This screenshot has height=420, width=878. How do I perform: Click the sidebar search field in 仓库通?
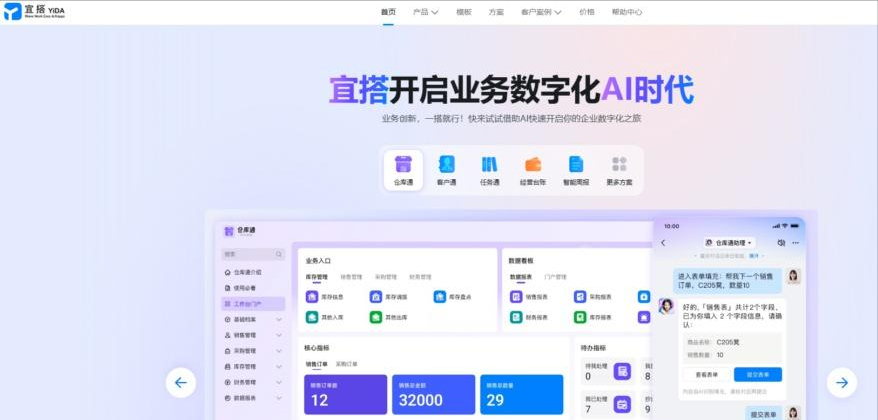pyautogui.click(x=253, y=254)
